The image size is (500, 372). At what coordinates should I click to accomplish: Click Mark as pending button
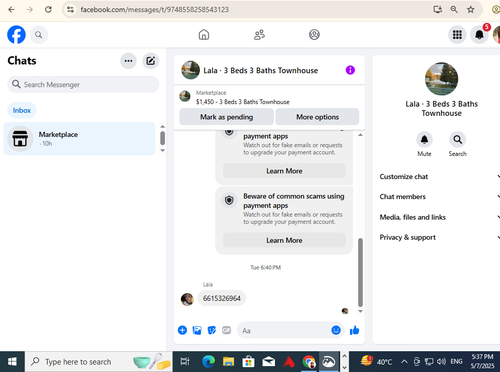tap(226, 117)
